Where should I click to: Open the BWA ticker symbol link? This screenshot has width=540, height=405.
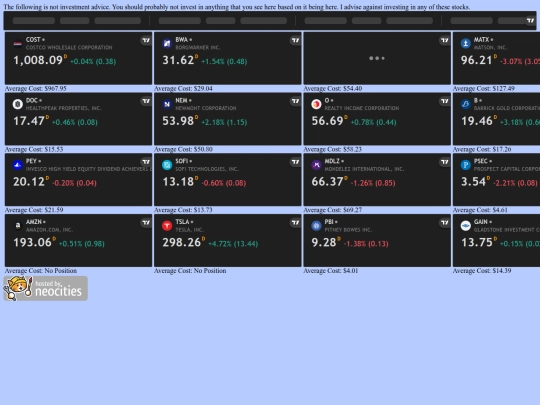pyautogui.click(x=181, y=40)
